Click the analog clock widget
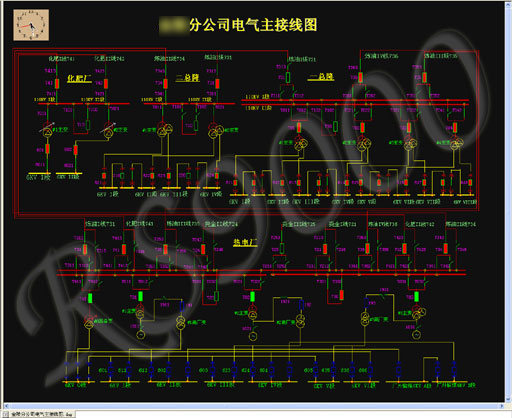Screen dimensions: 512x418 click(x=31, y=25)
